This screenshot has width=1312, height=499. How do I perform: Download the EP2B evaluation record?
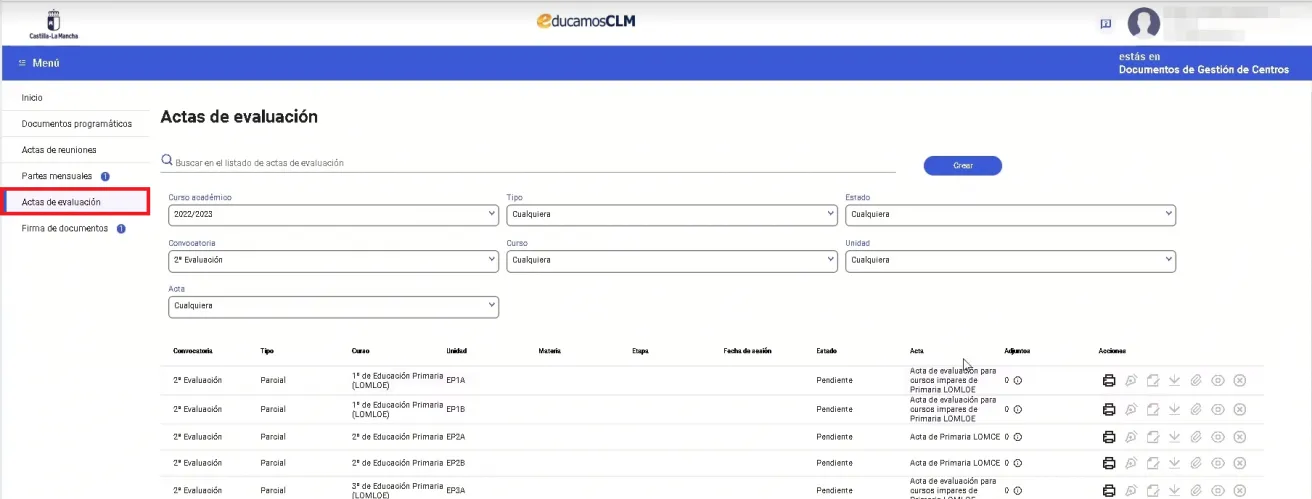1175,463
